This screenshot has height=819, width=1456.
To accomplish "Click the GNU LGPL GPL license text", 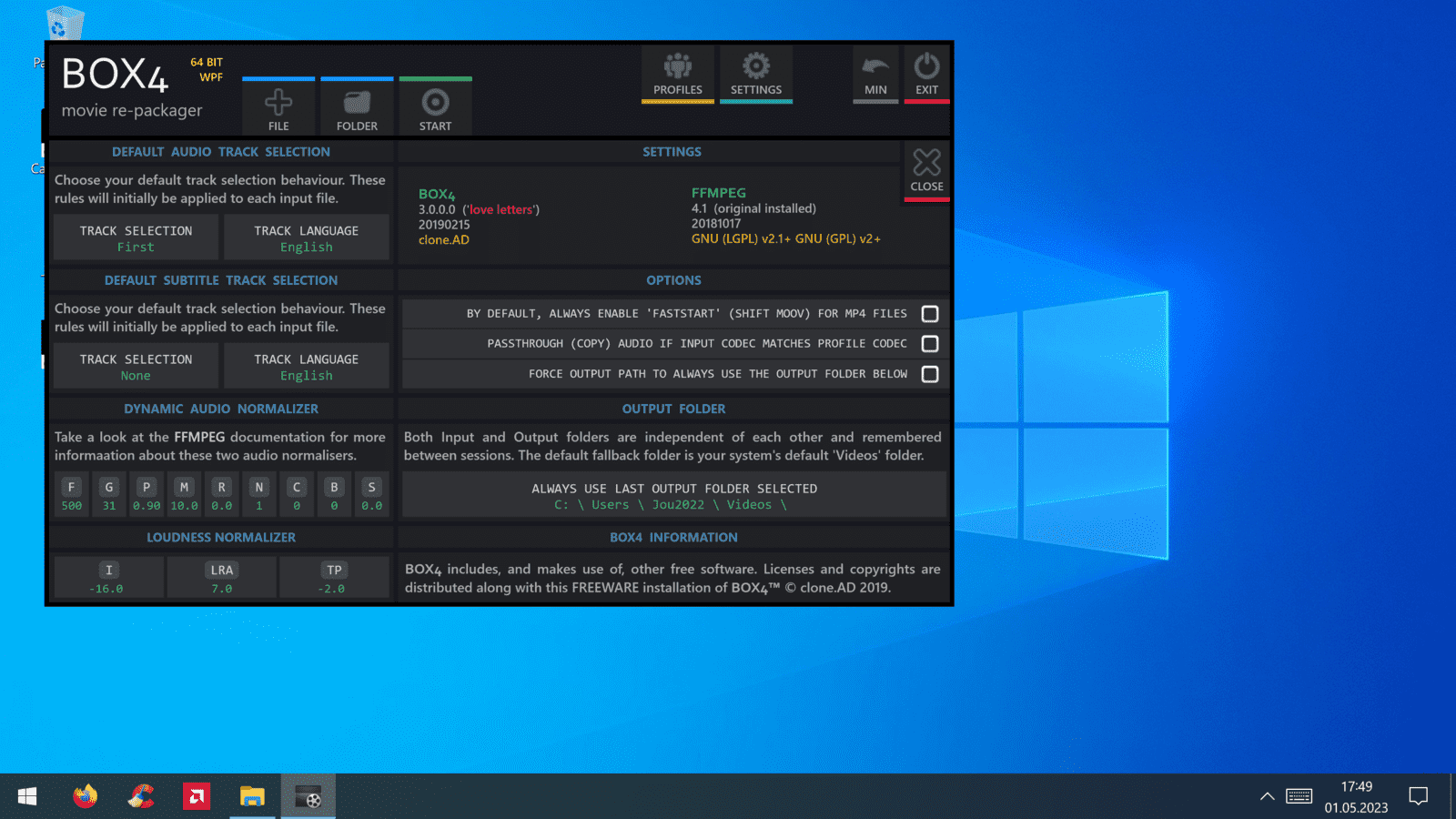I will pos(786,238).
